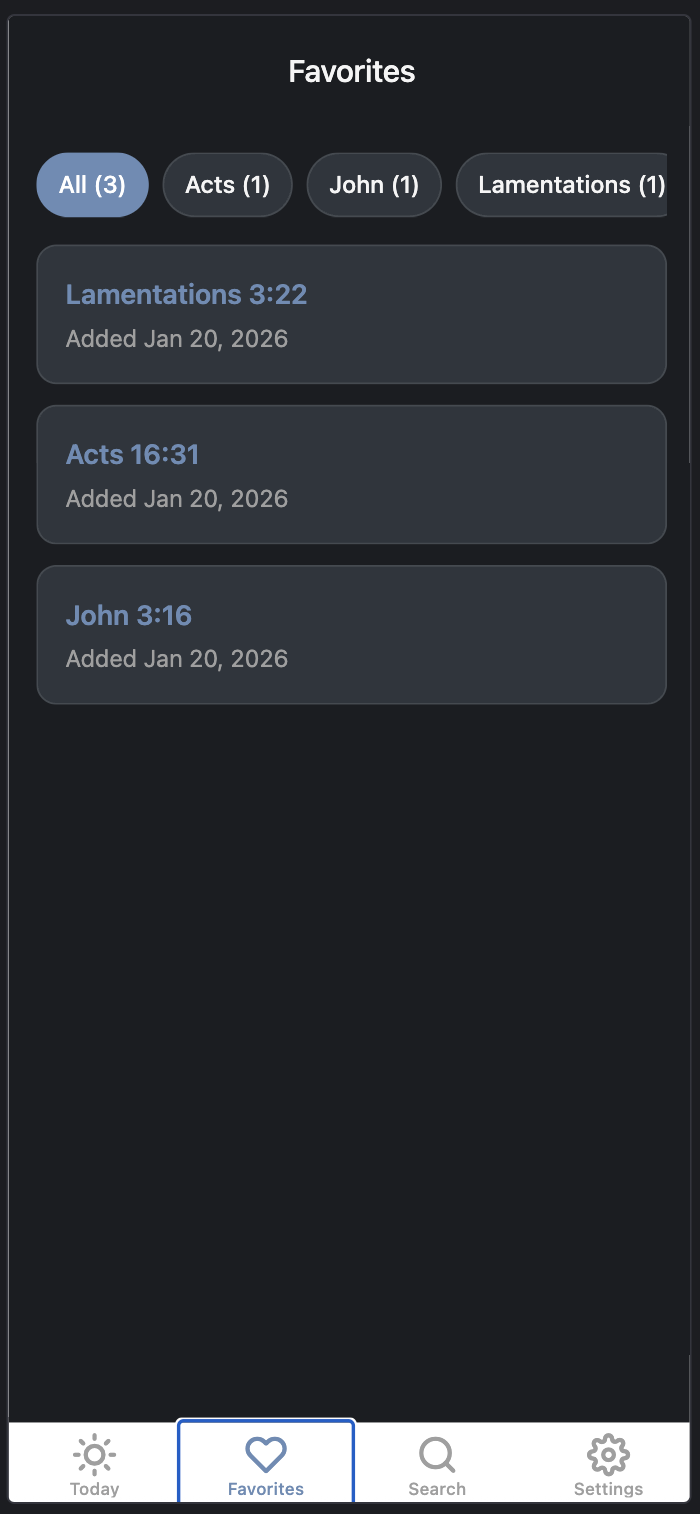Show all three favorites with All (3)
Image resolution: width=700 pixels, height=1514 pixels.
[x=92, y=185]
